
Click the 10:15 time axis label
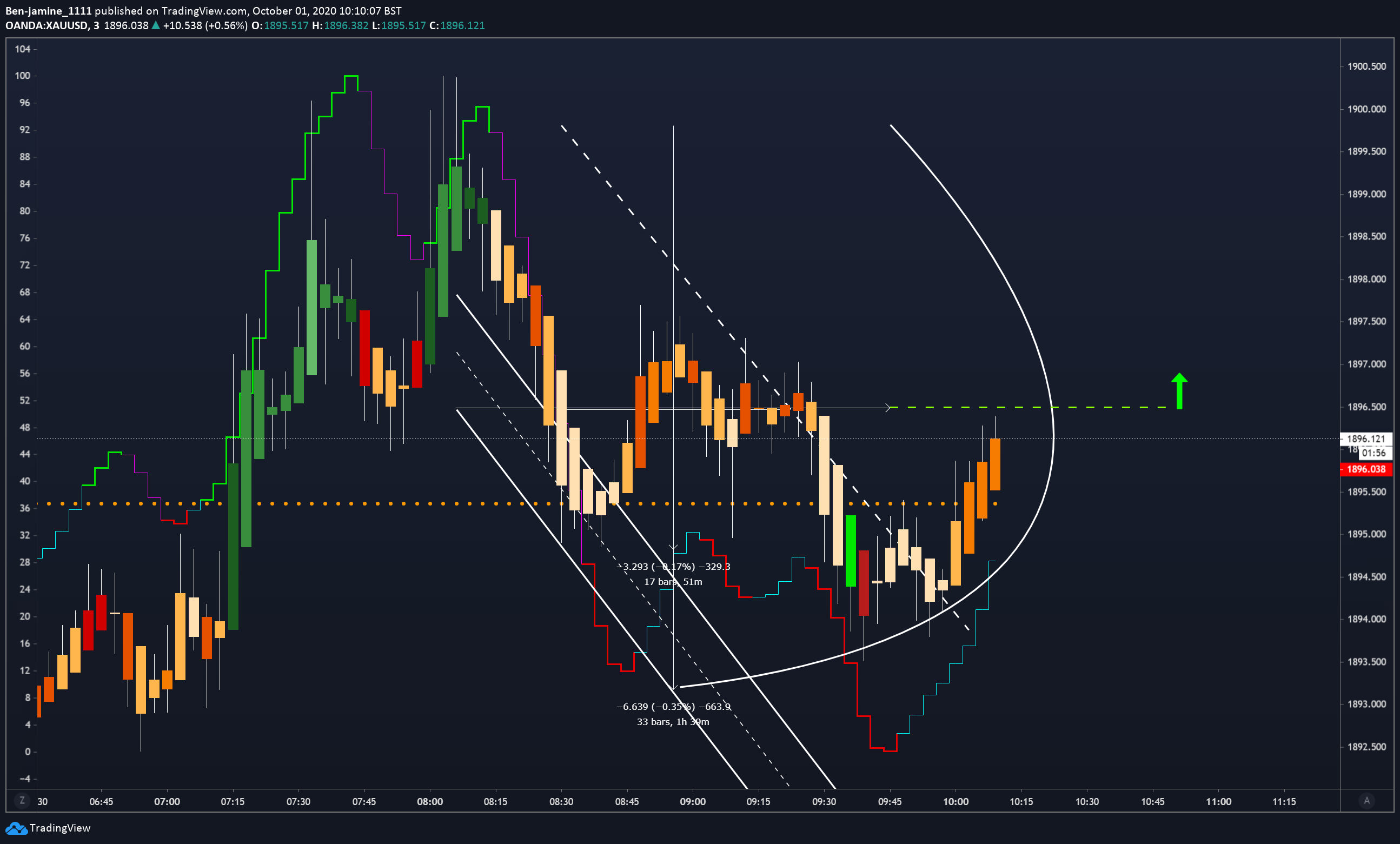click(1021, 801)
